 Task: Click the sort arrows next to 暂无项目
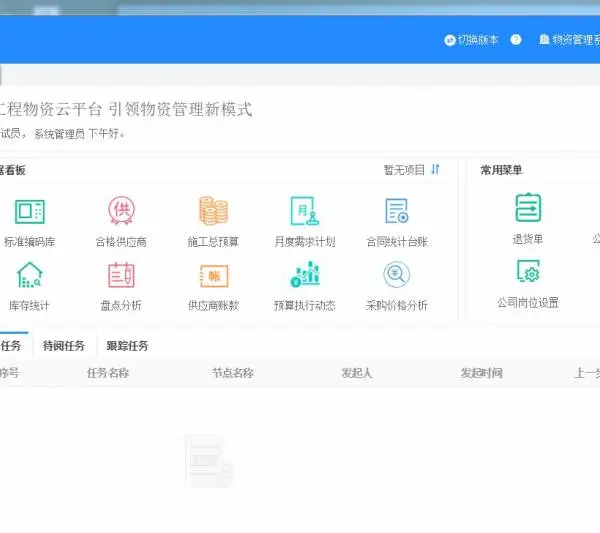coord(435,169)
